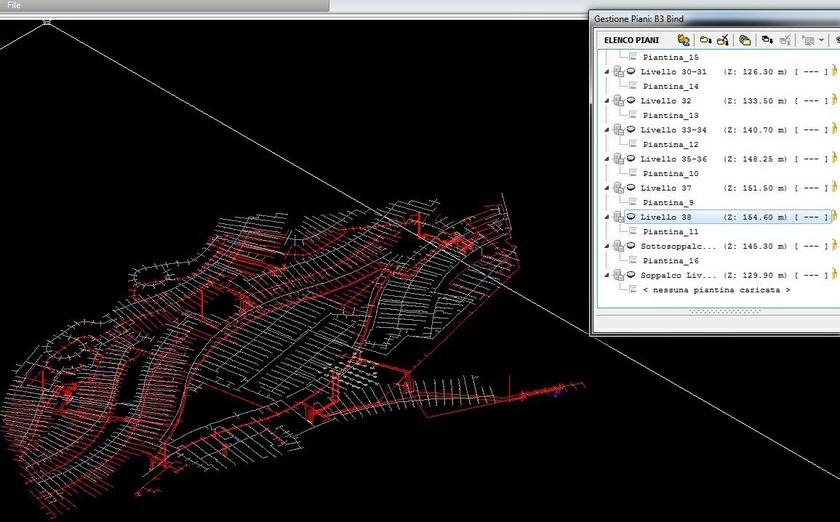Click the 'nessuna piantina caricata' entry
840x522 pixels.
click(716, 290)
